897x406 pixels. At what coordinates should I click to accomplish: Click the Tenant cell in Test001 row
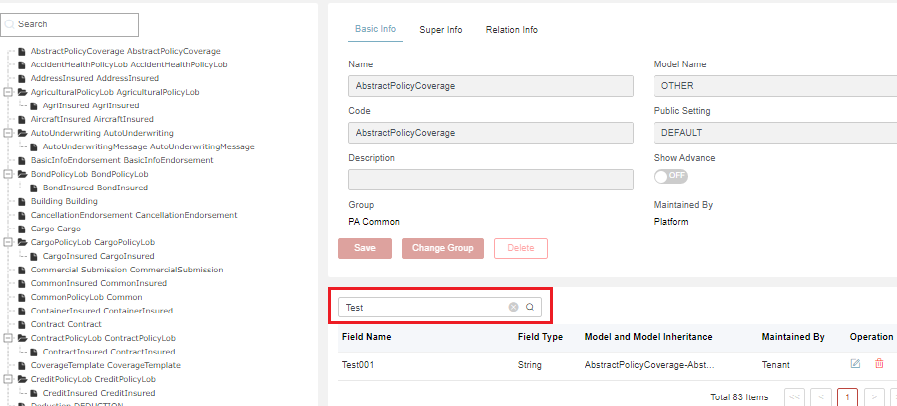pyautogui.click(x=776, y=364)
